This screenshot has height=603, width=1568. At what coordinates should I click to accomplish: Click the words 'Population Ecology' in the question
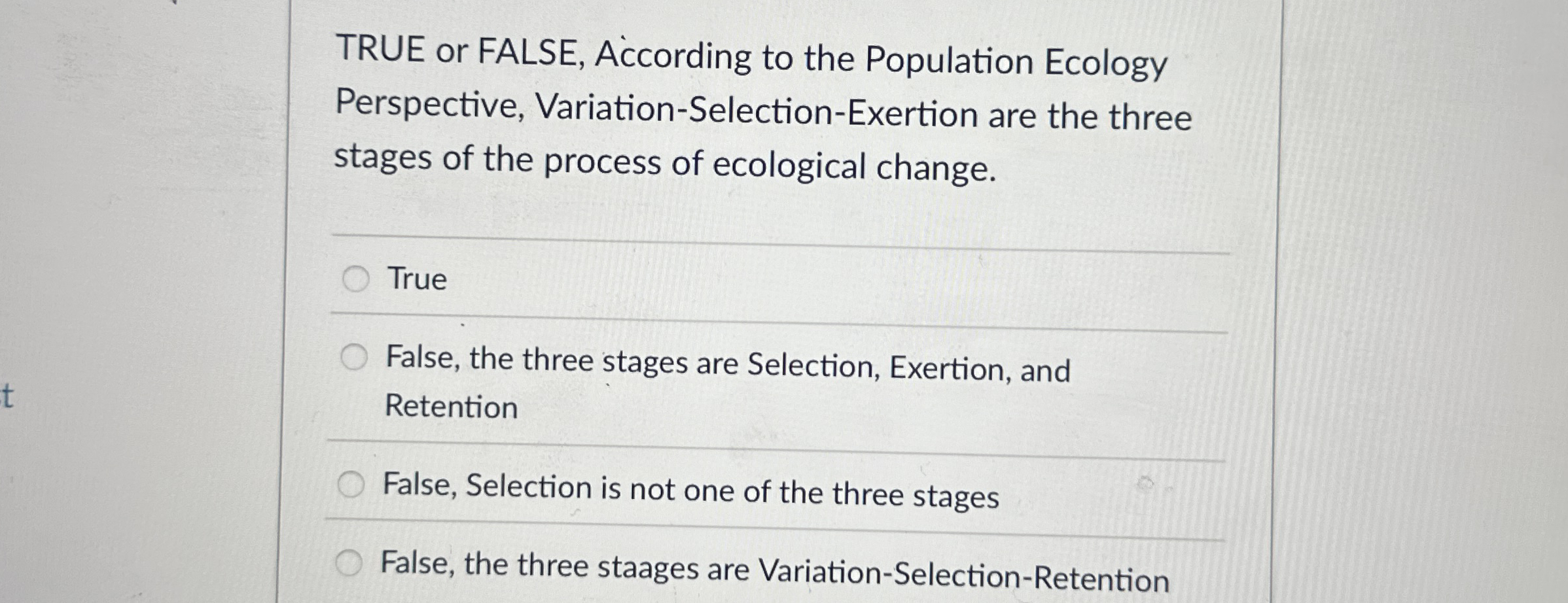tap(1016, 62)
